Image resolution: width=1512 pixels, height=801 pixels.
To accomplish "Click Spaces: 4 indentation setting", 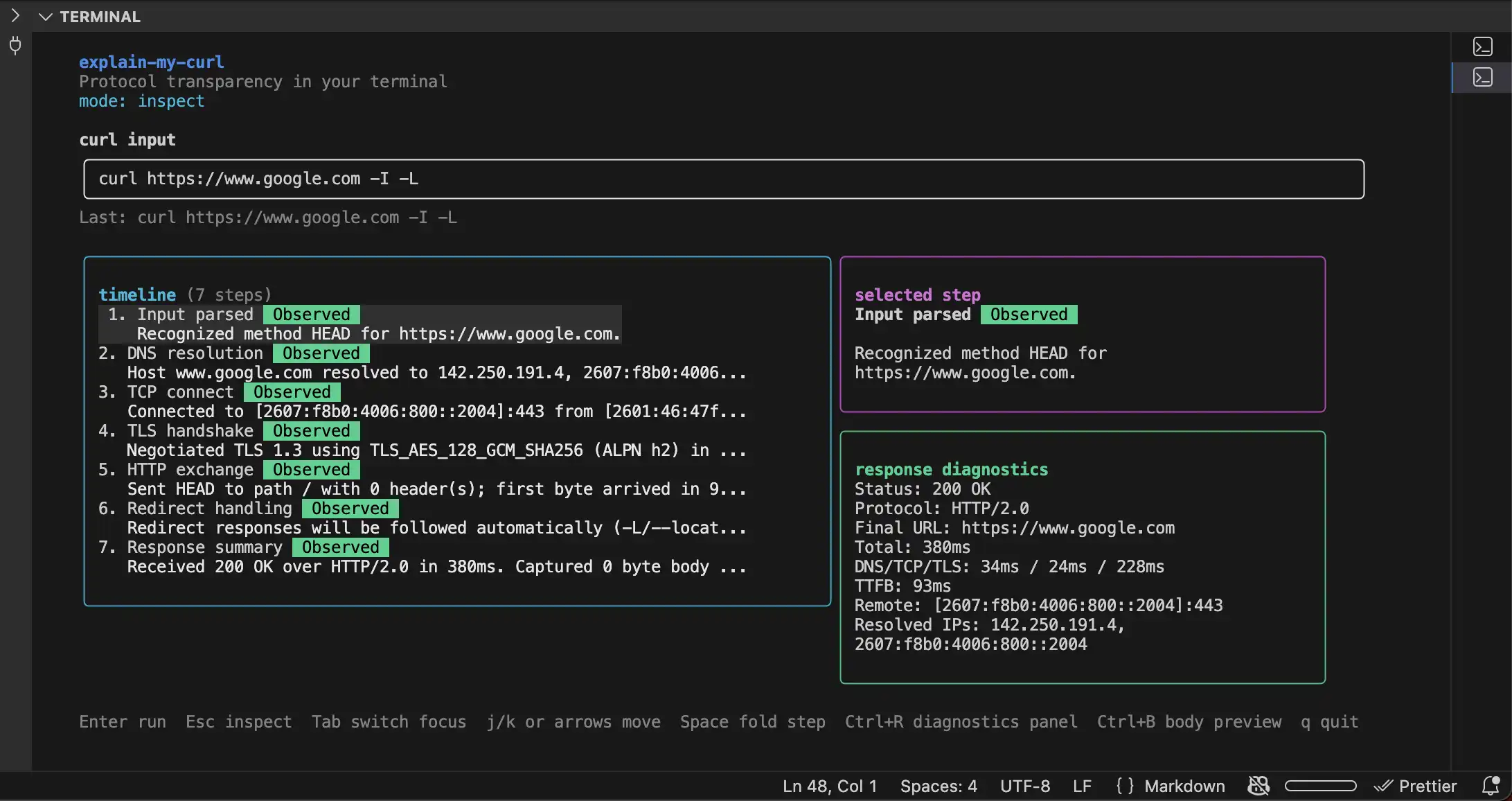I will point(939,786).
